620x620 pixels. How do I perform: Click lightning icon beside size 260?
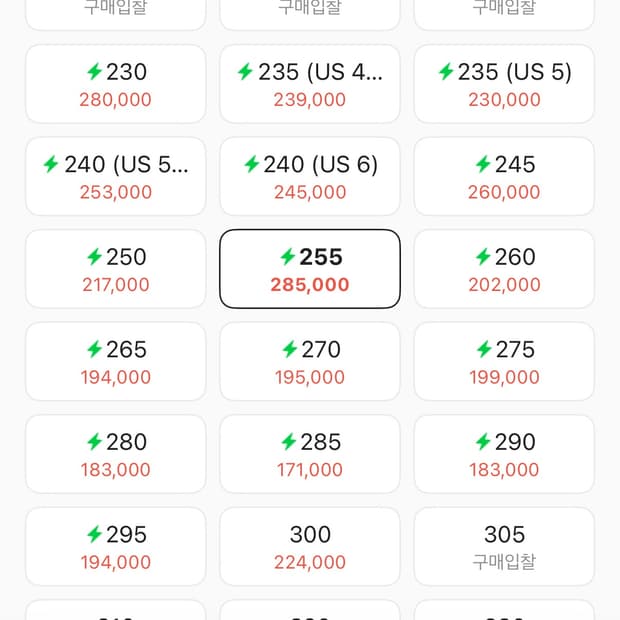pos(483,257)
